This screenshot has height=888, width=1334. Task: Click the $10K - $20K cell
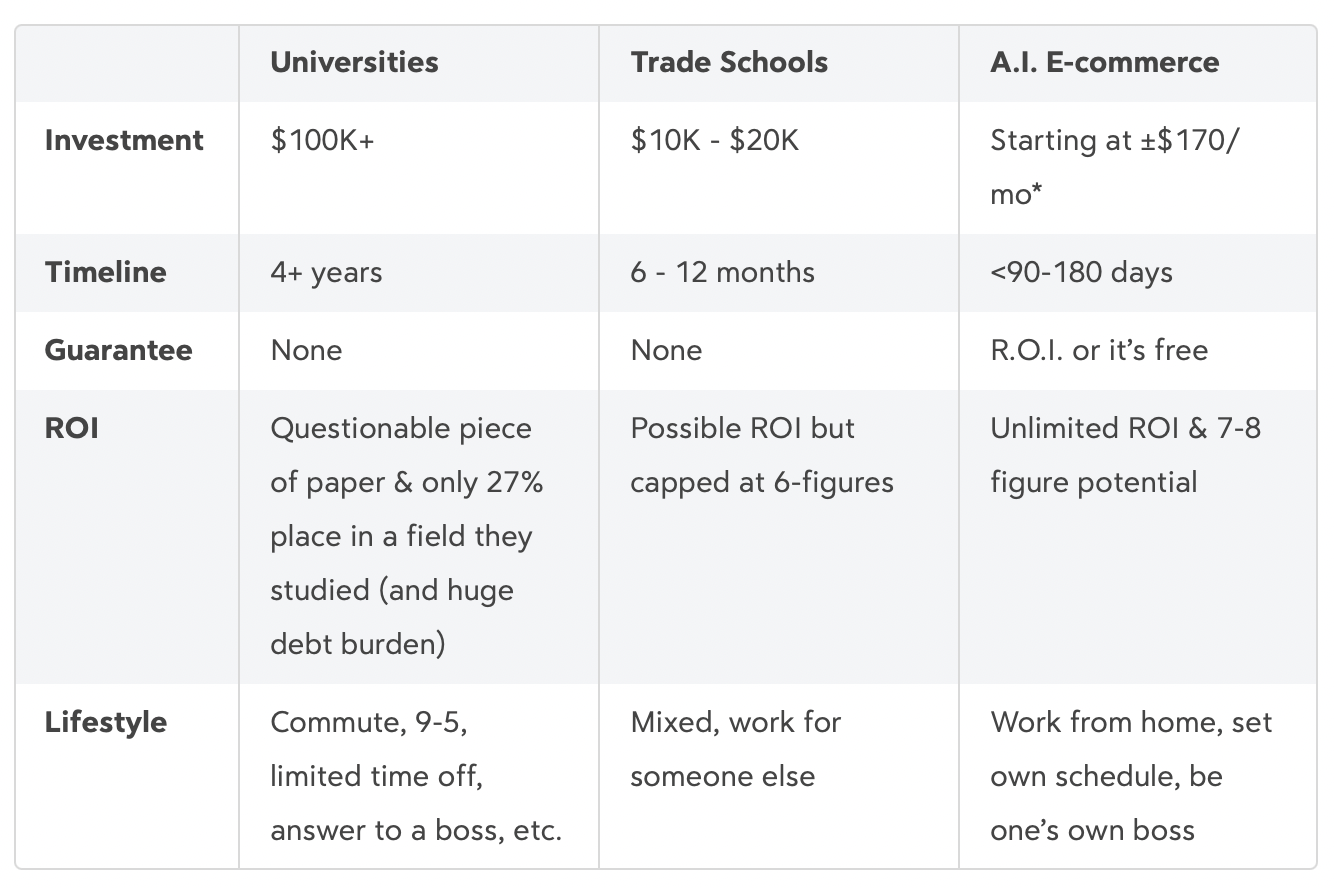[x=714, y=140]
